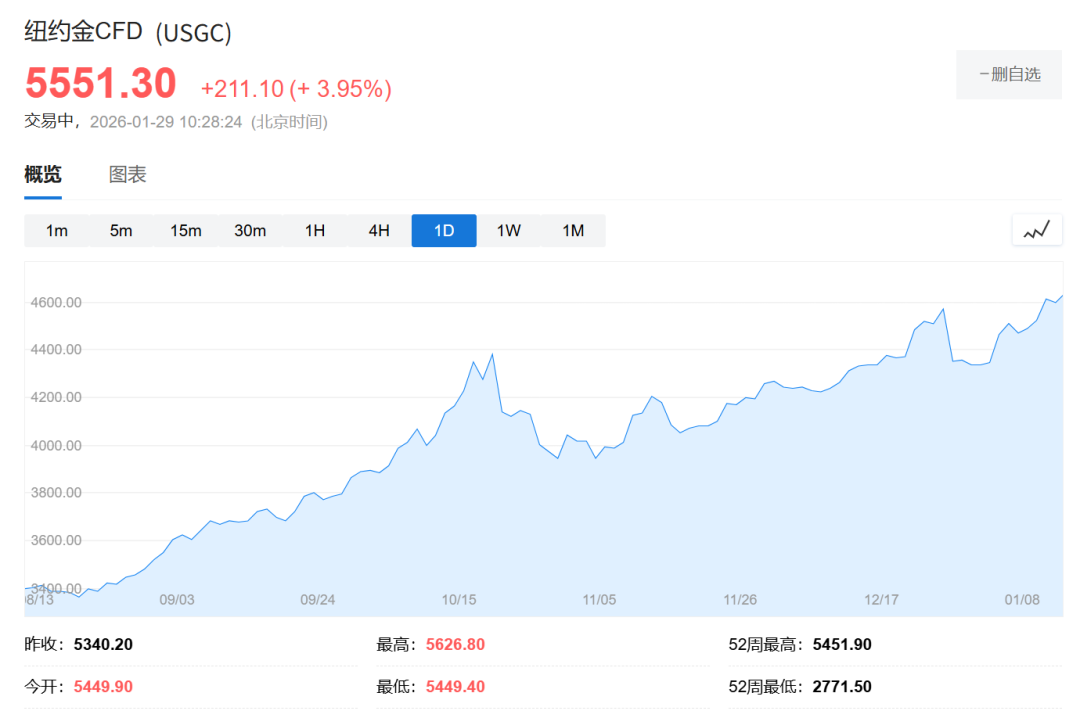Switch chart to 15m interval

pyautogui.click(x=186, y=231)
